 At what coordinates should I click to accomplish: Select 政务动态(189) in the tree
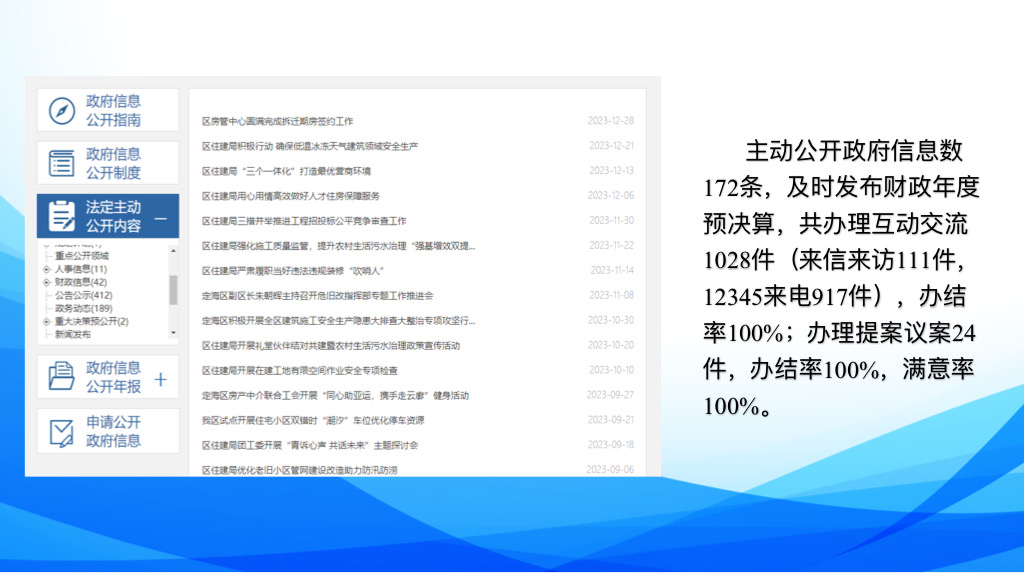83,308
